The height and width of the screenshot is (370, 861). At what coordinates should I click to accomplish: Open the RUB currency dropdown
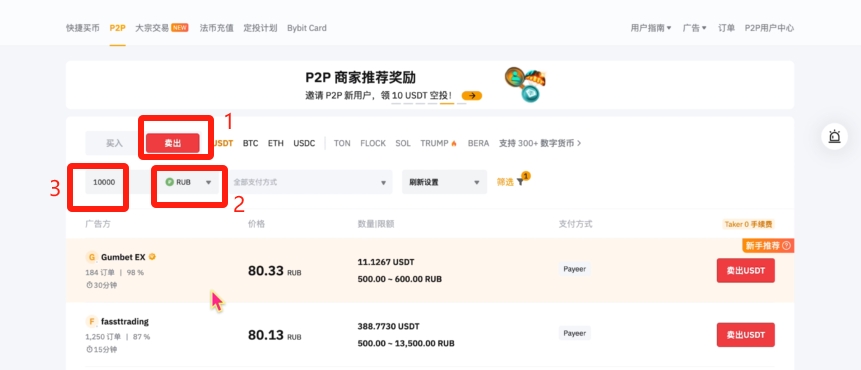coord(188,182)
